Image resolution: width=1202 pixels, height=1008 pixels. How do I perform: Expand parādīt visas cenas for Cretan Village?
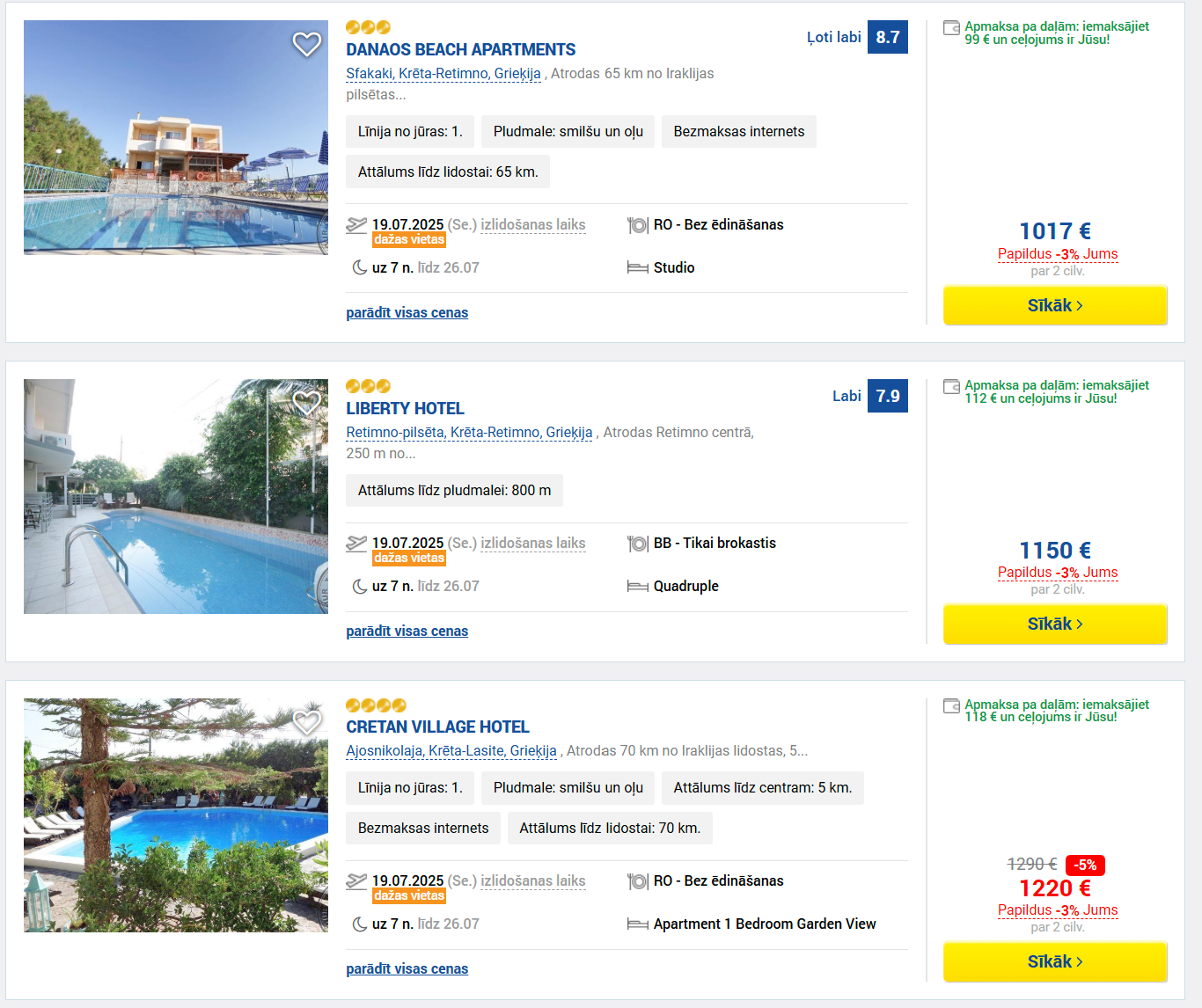click(407, 969)
